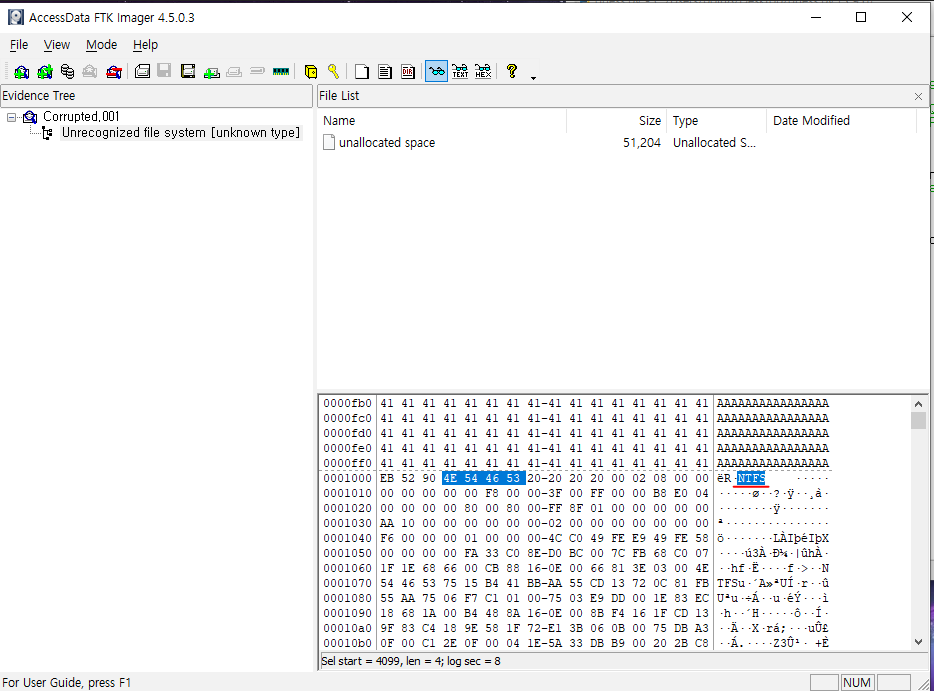The width and height of the screenshot is (934, 691).
Task: Click offset 0000fb0 row label
Action: [347, 403]
